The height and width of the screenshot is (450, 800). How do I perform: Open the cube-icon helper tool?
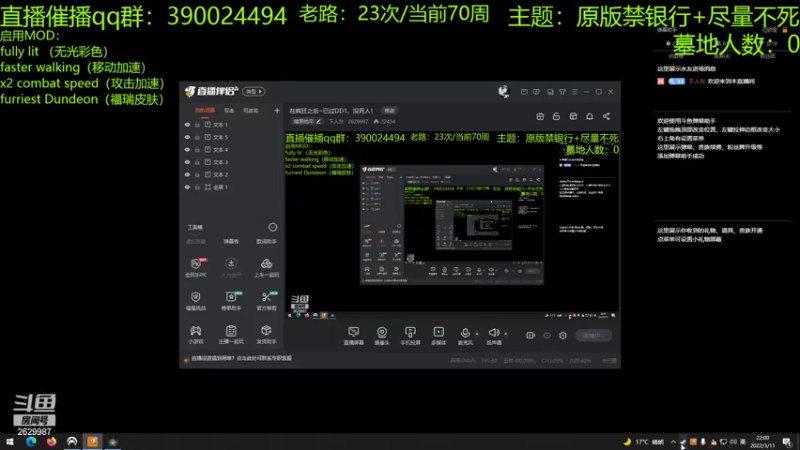(x=266, y=335)
